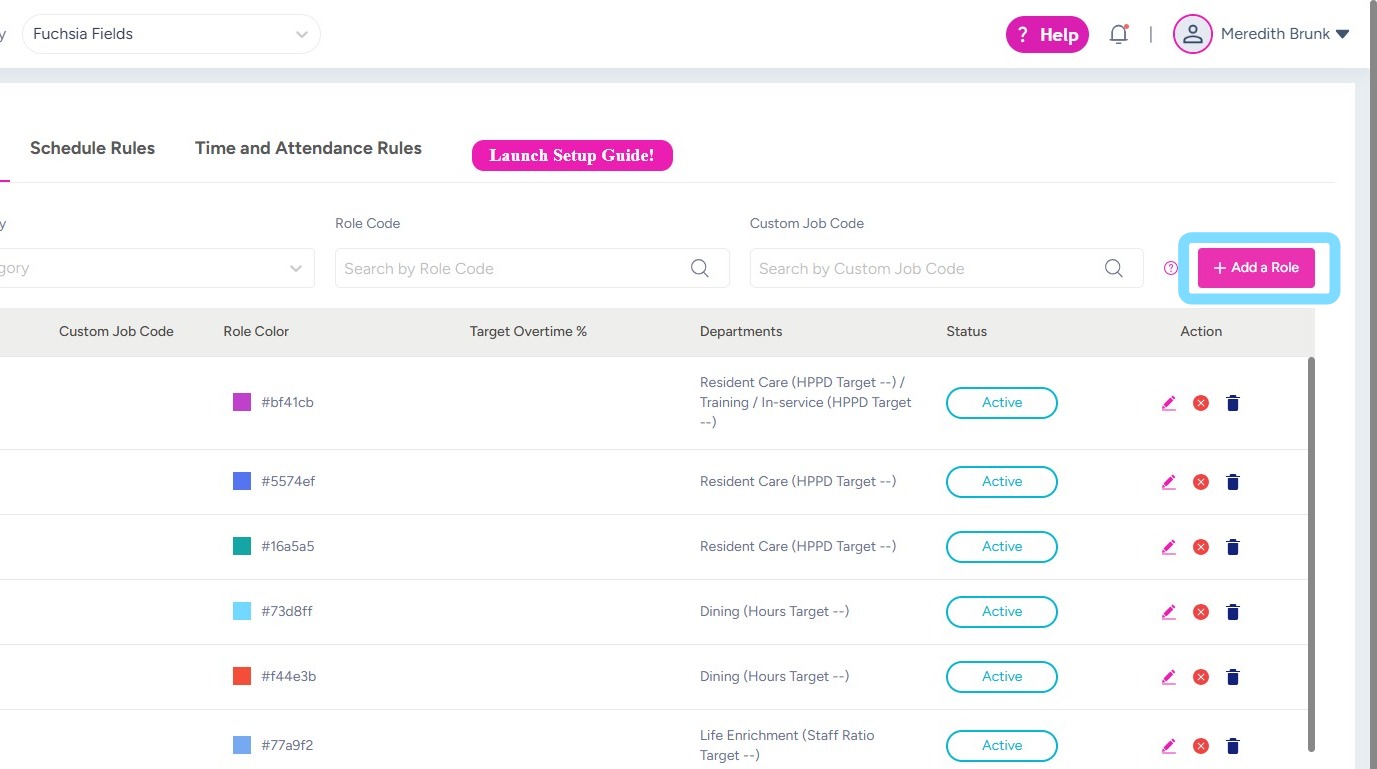Click the red X icon for #16a5a5 role
The image size is (1377, 769).
1201,547
